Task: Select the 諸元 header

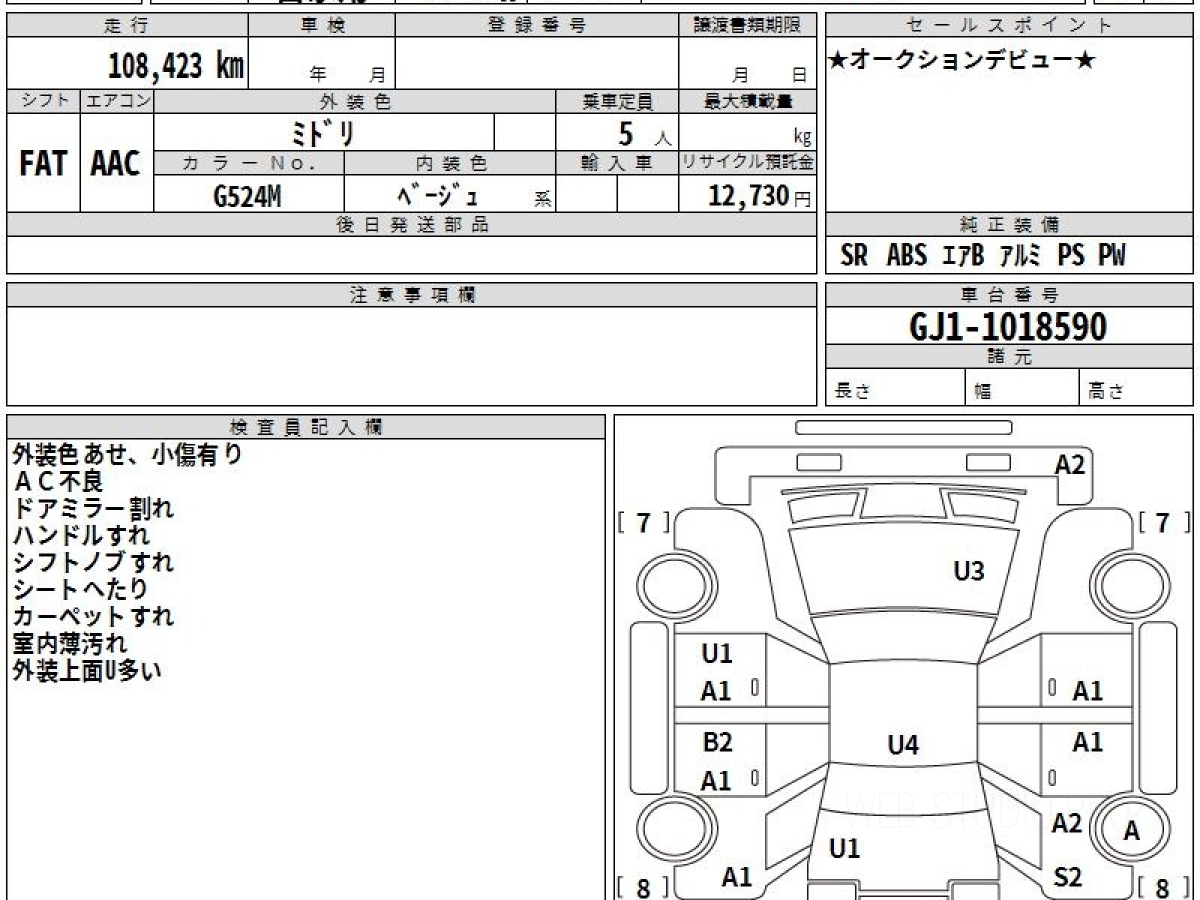Action: point(1010,358)
